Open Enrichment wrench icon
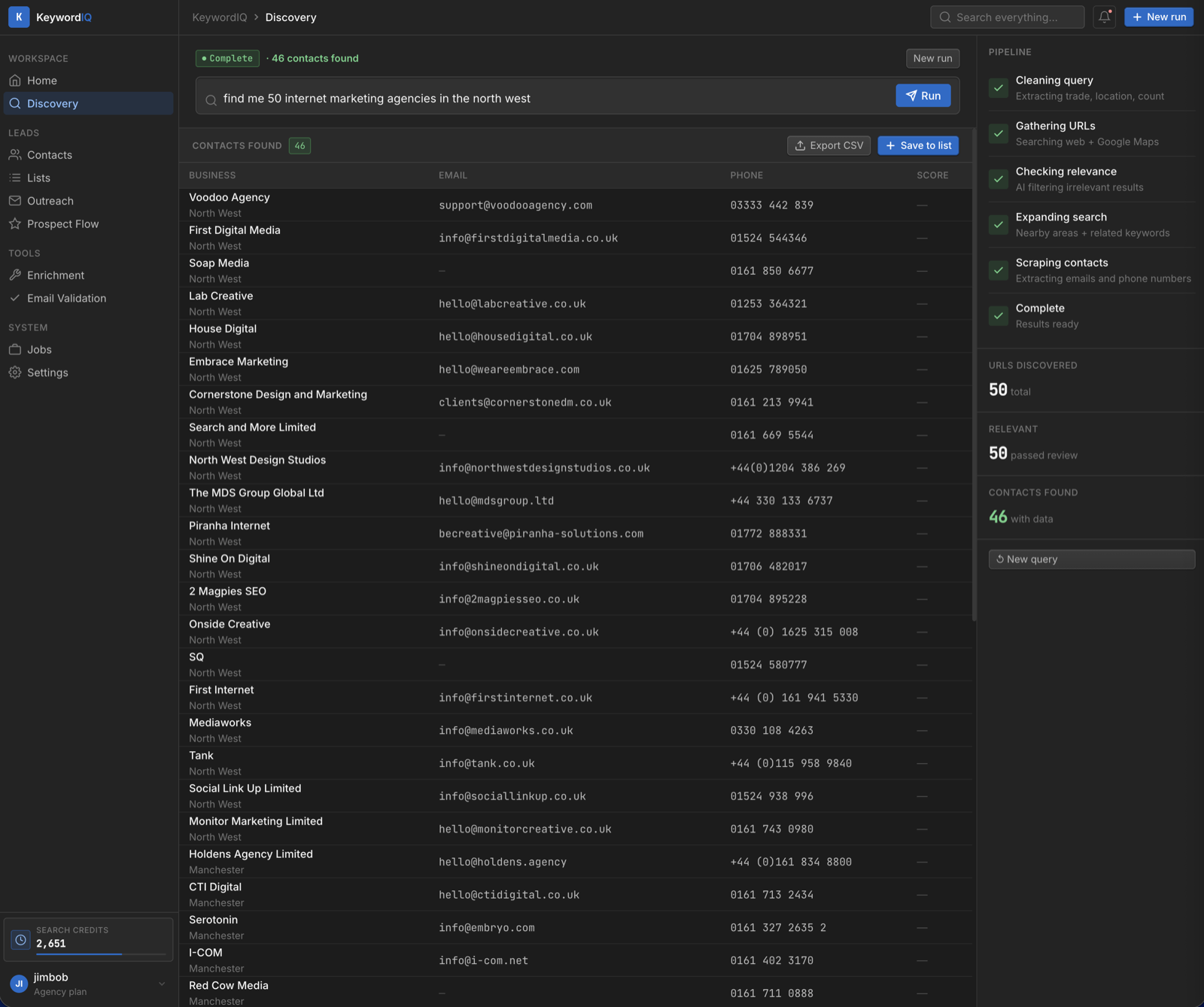Screen dimensions: 1204x1007 15,275
